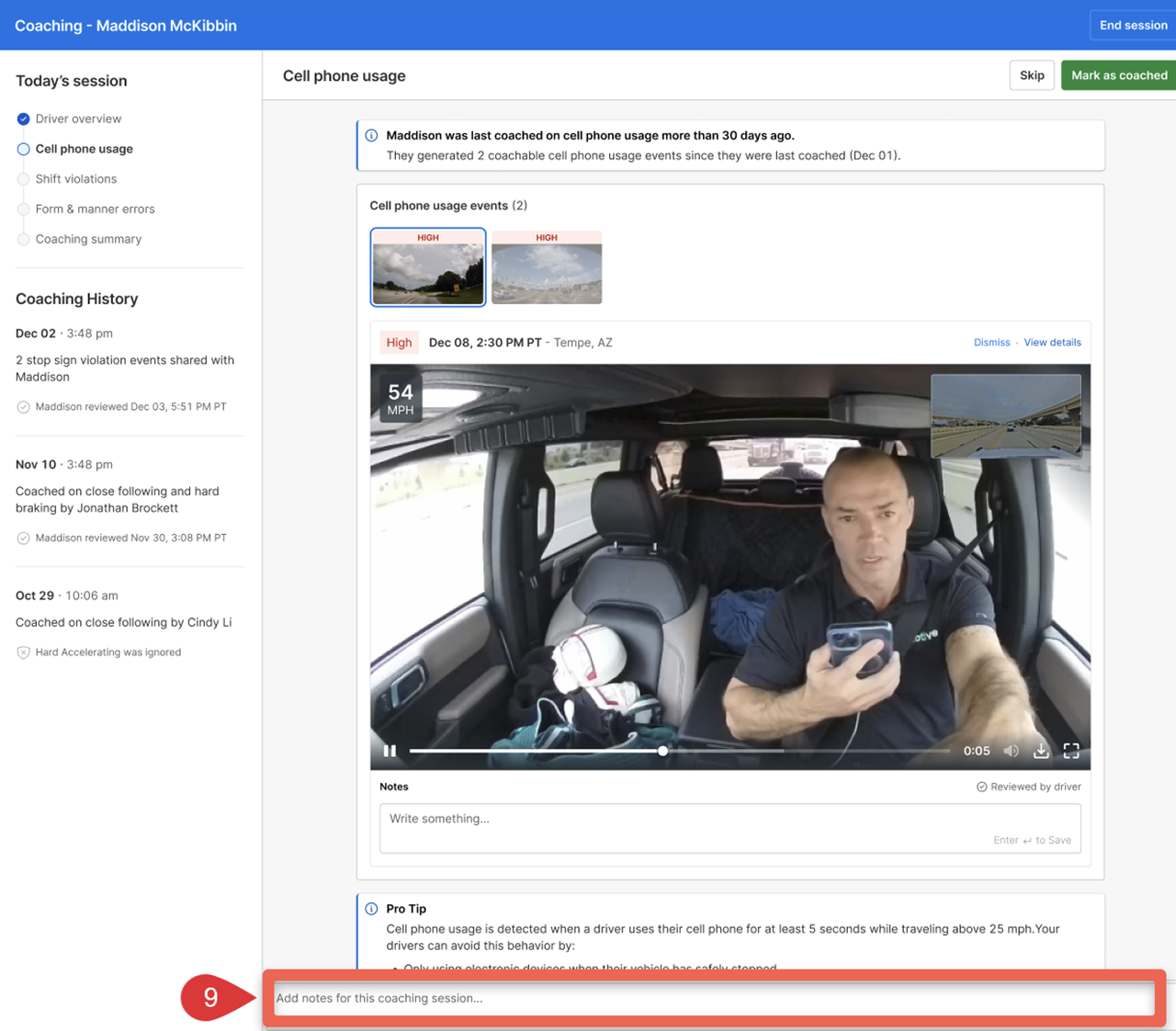
Task: Pause the cell phone usage video
Action: (x=390, y=751)
